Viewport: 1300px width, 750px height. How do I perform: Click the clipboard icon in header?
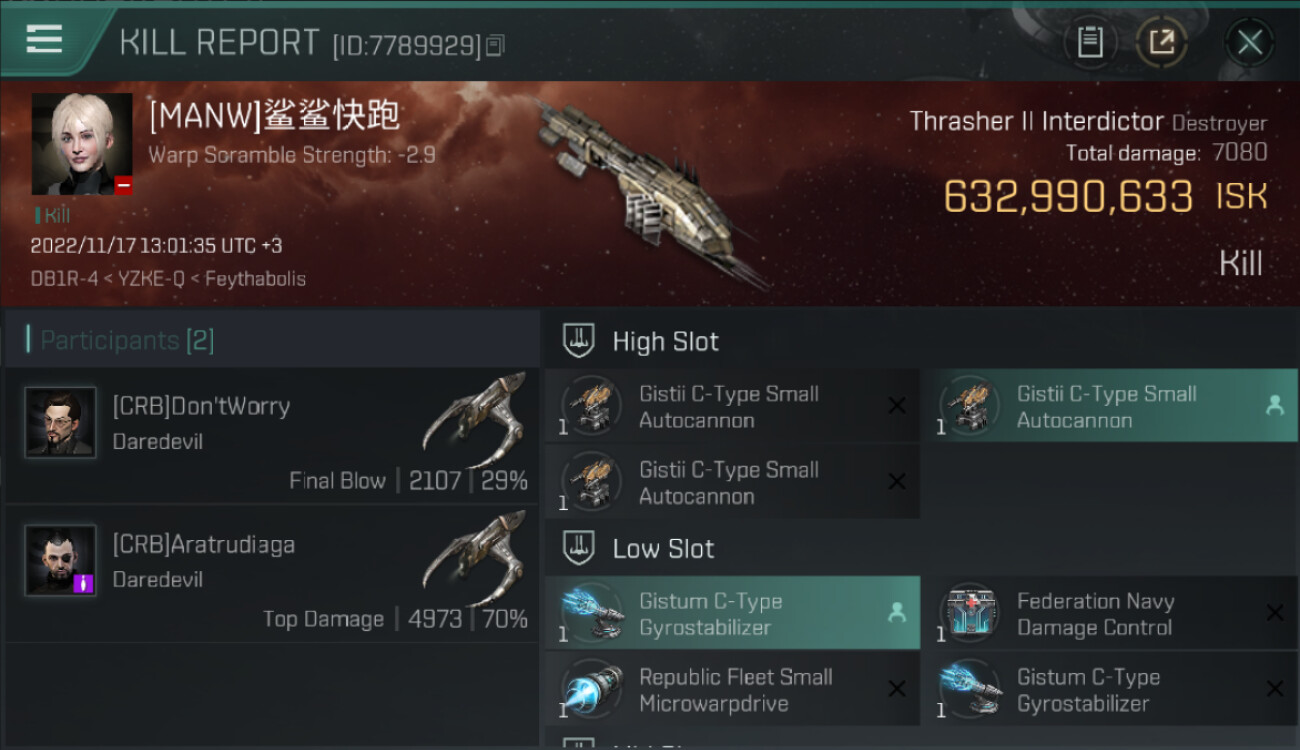[1090, 42]
